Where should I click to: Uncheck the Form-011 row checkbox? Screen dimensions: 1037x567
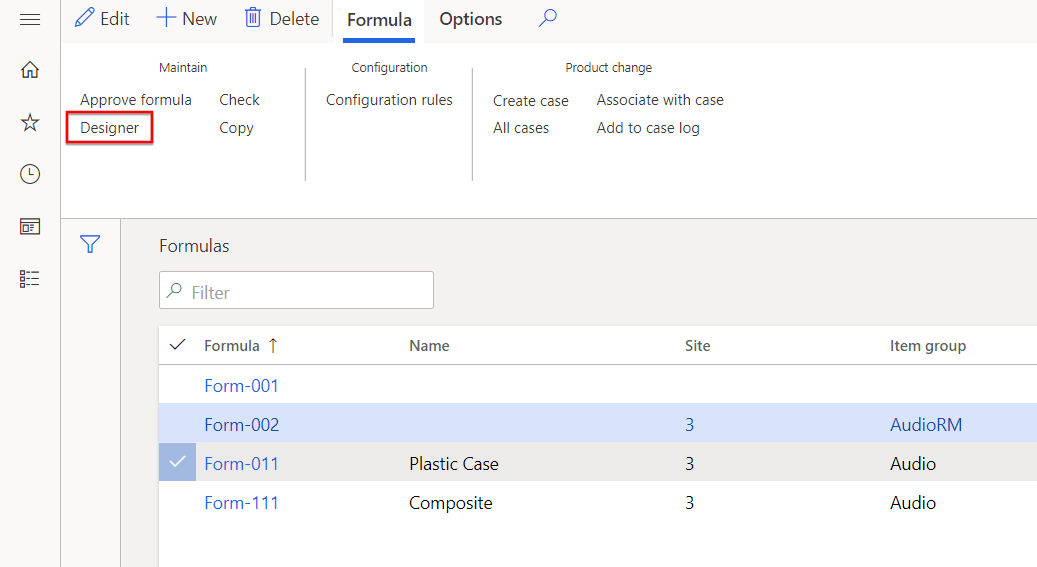tap(177, 462)
